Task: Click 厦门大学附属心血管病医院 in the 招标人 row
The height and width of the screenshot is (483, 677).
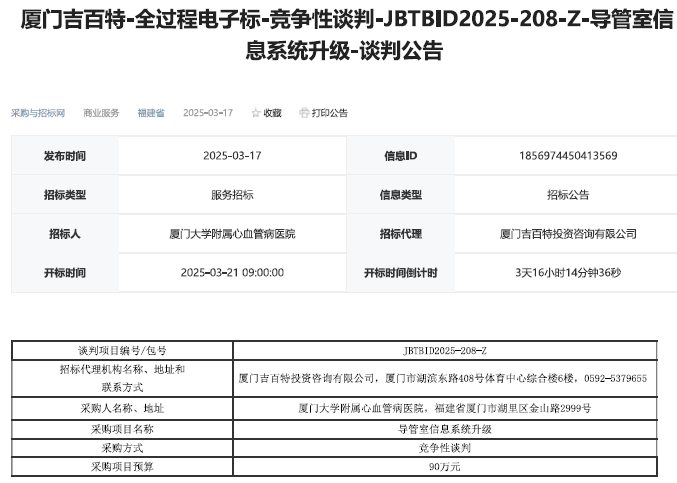Action: [x=232, y=234]
